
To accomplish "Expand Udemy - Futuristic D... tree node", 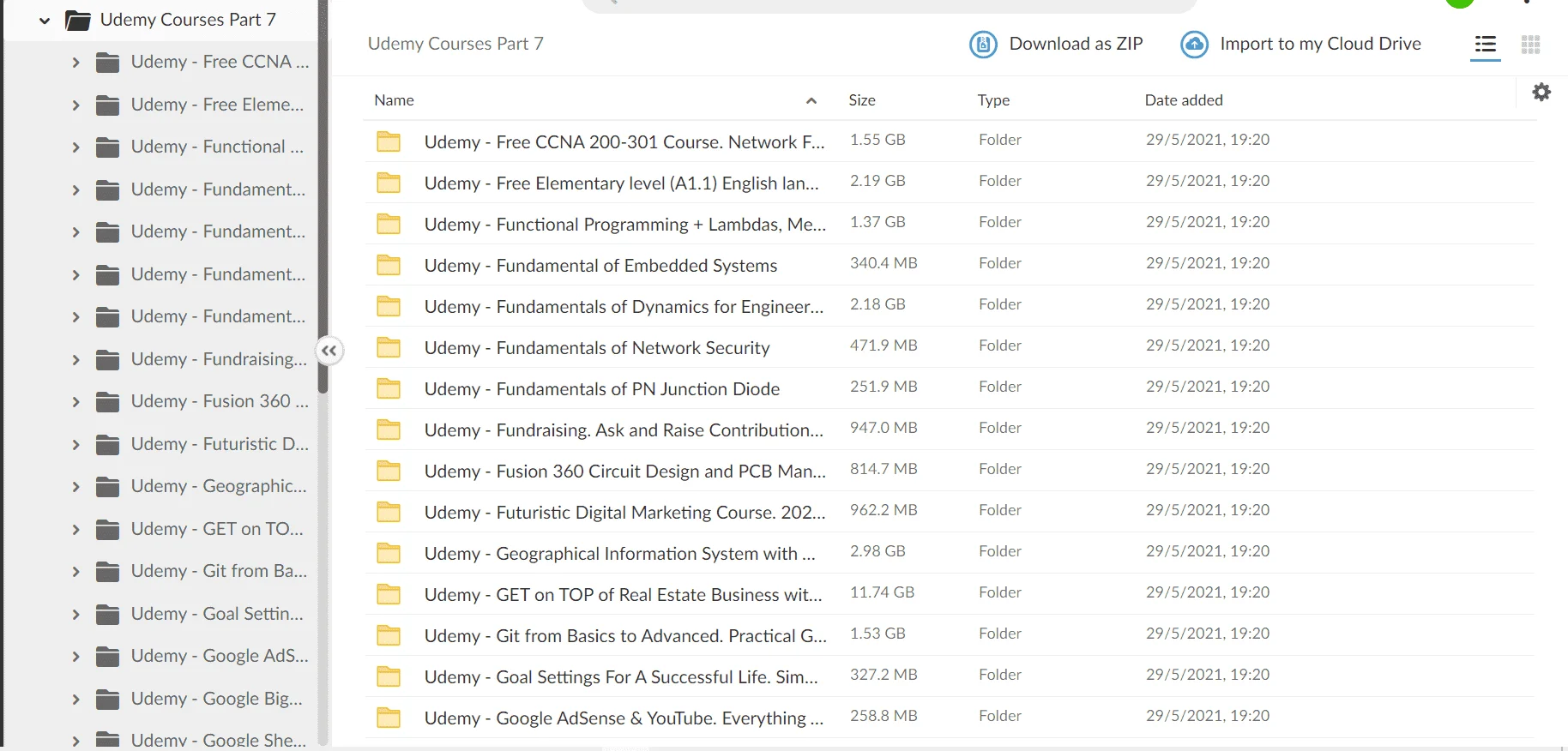I will tap(75, 444).
